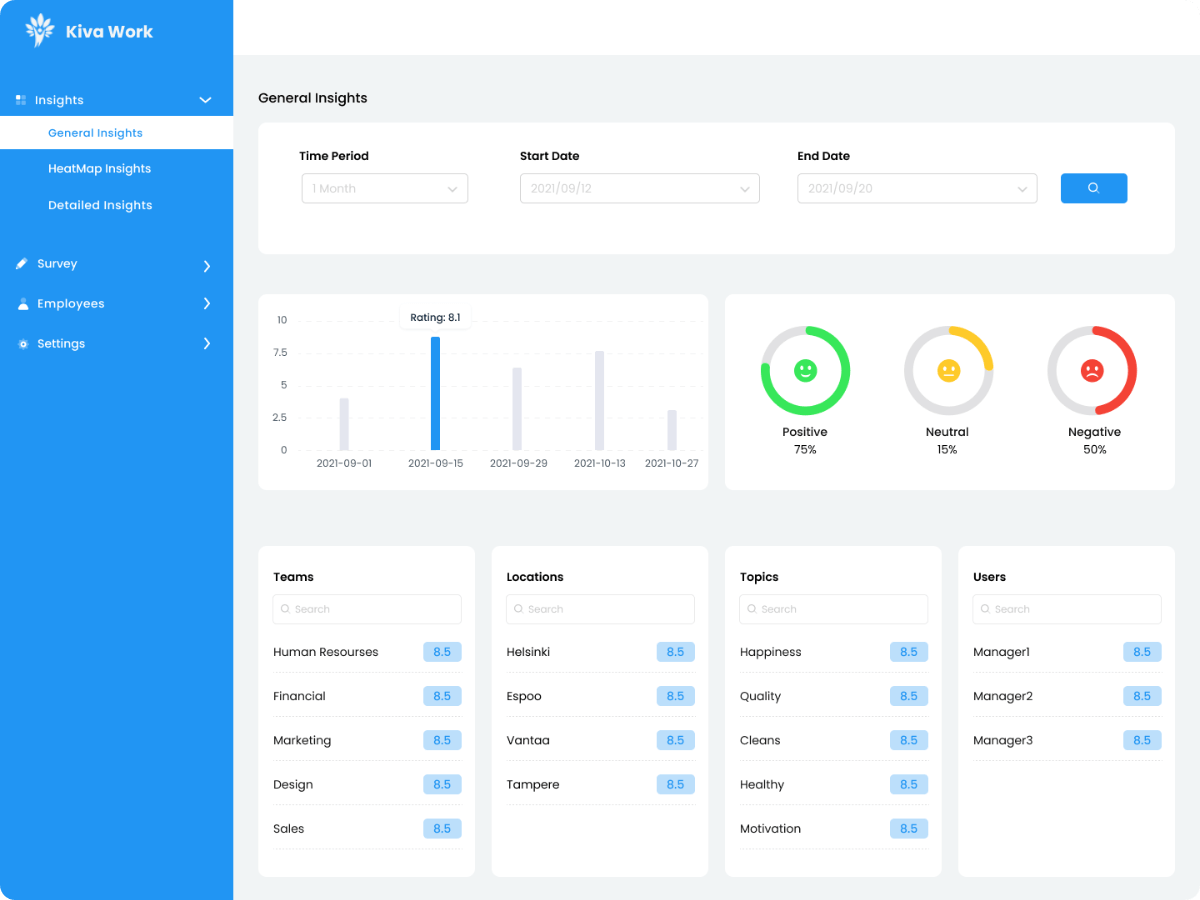Click the Kiva Work logo icon
Screen dimensions: 1200x900
(x=40, y=31)
